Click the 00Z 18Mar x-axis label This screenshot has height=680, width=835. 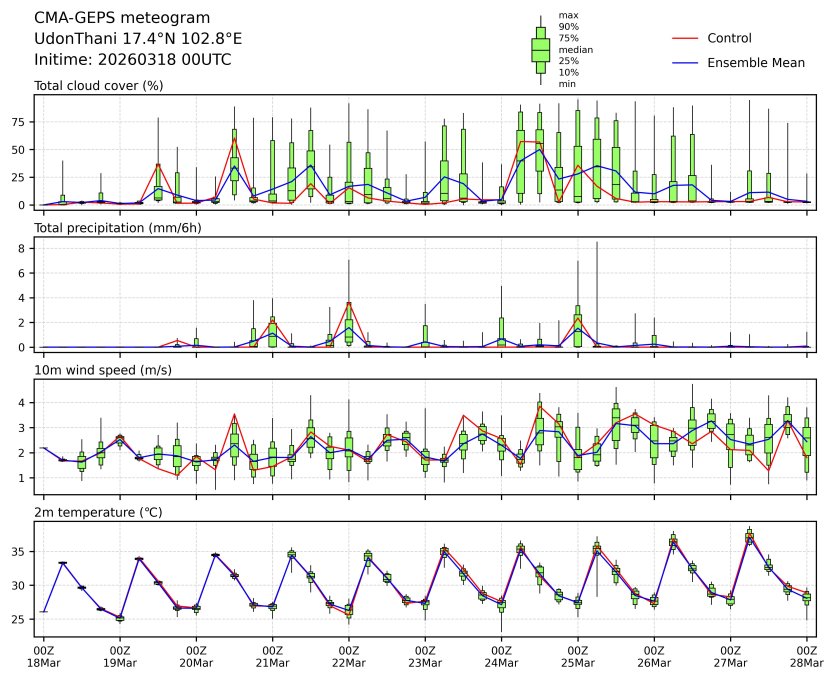tap(43, 656)
